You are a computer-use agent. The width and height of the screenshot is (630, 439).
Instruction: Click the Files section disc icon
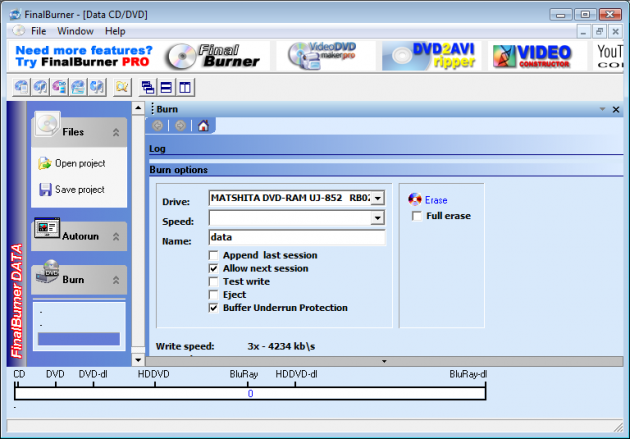coord(47,124)
